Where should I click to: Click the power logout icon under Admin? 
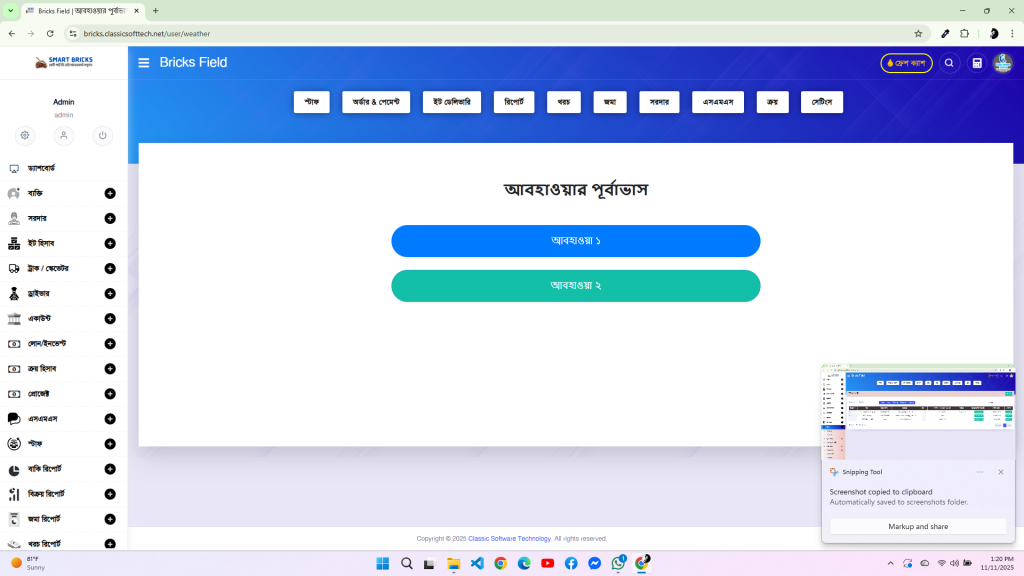[102, 135]
